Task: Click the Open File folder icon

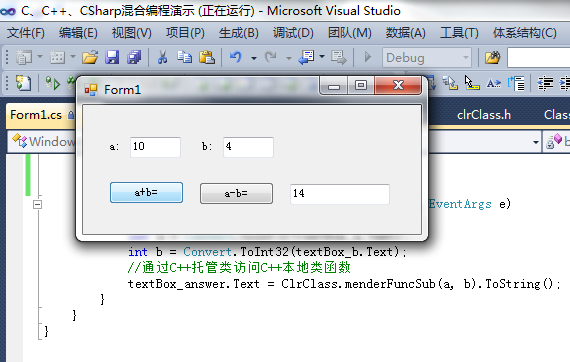Action: point(90,57)
